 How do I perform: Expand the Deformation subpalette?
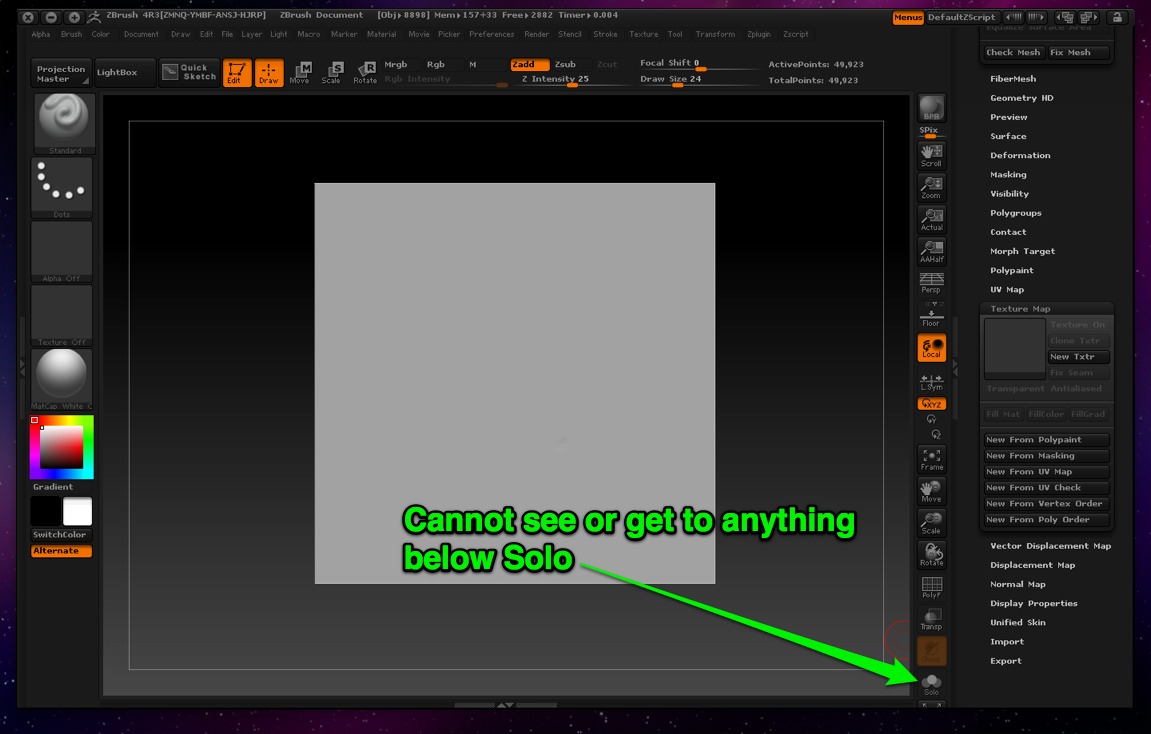(1020, 155)
